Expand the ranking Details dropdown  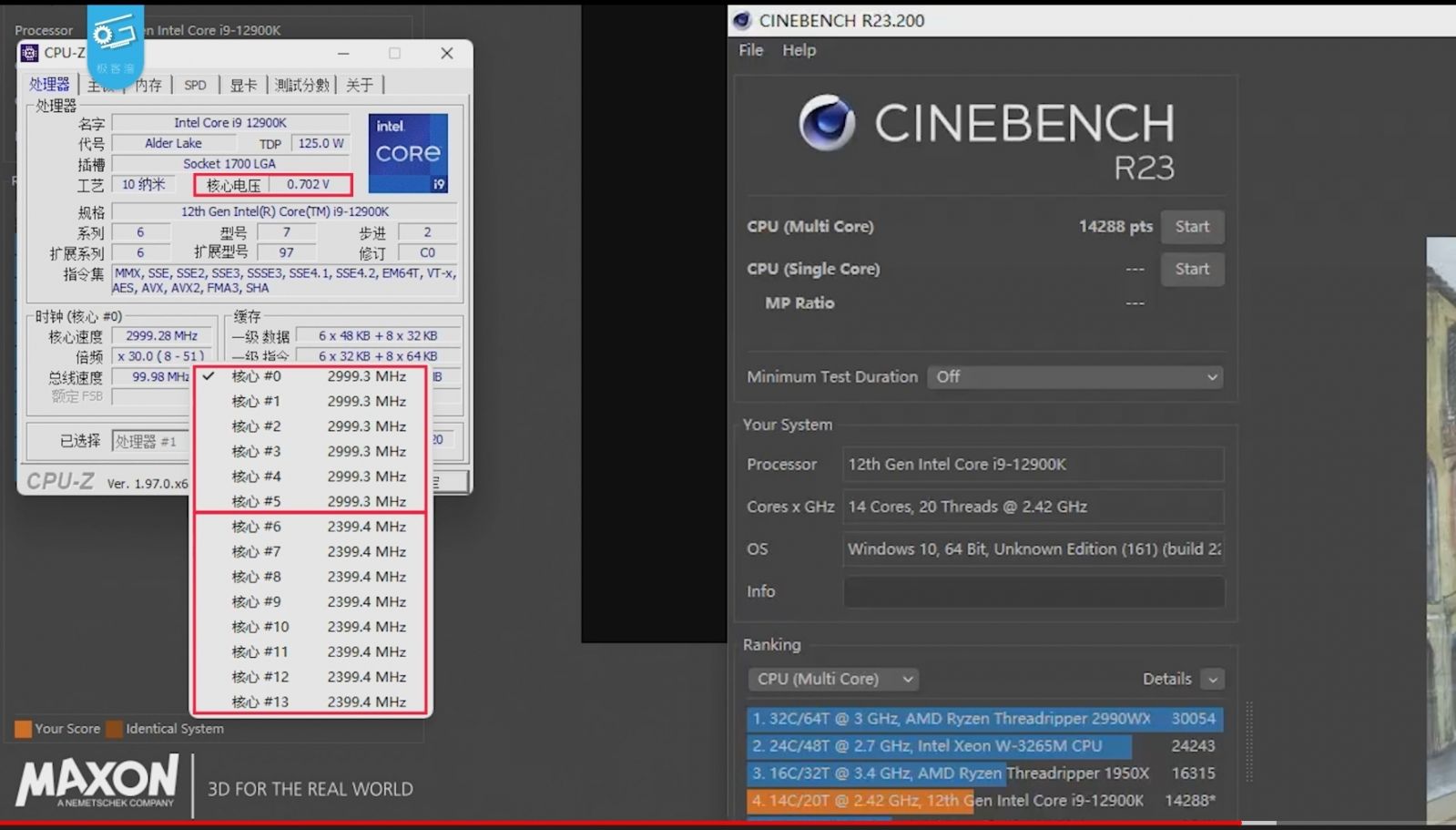[1212, 679]
